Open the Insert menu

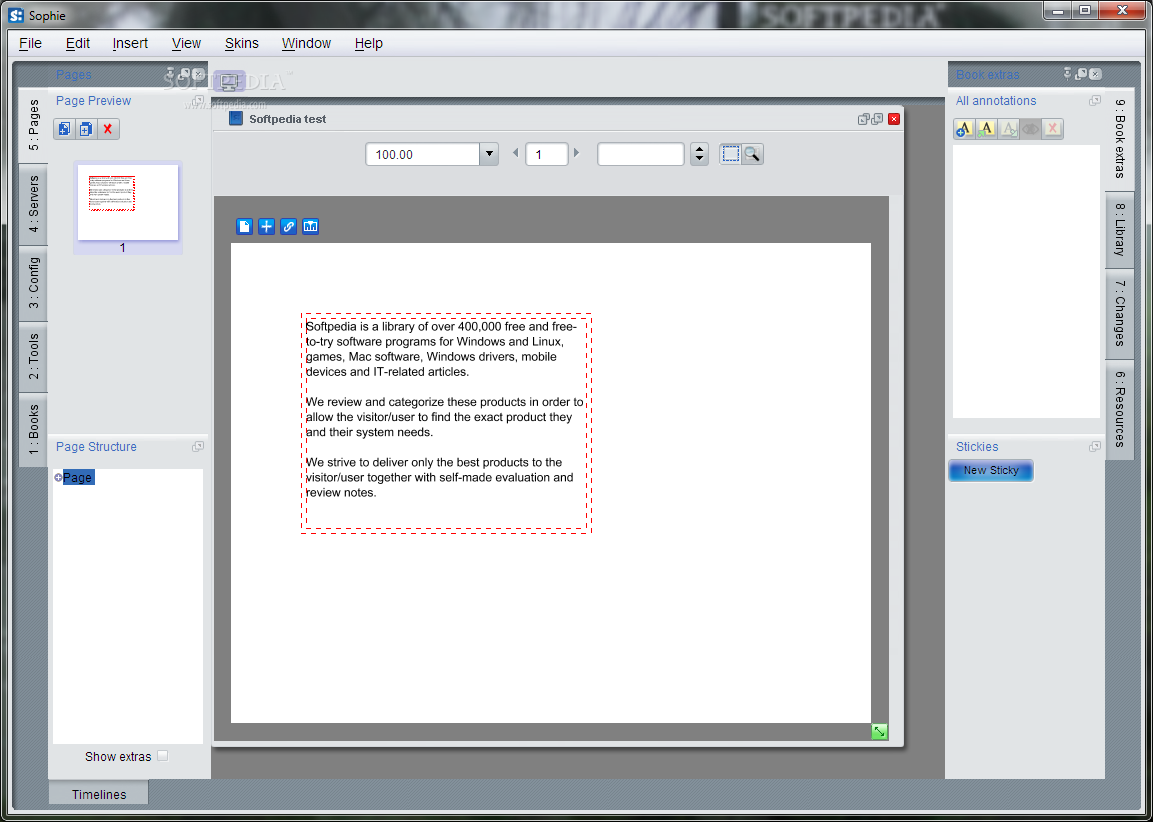click(130, 43)
